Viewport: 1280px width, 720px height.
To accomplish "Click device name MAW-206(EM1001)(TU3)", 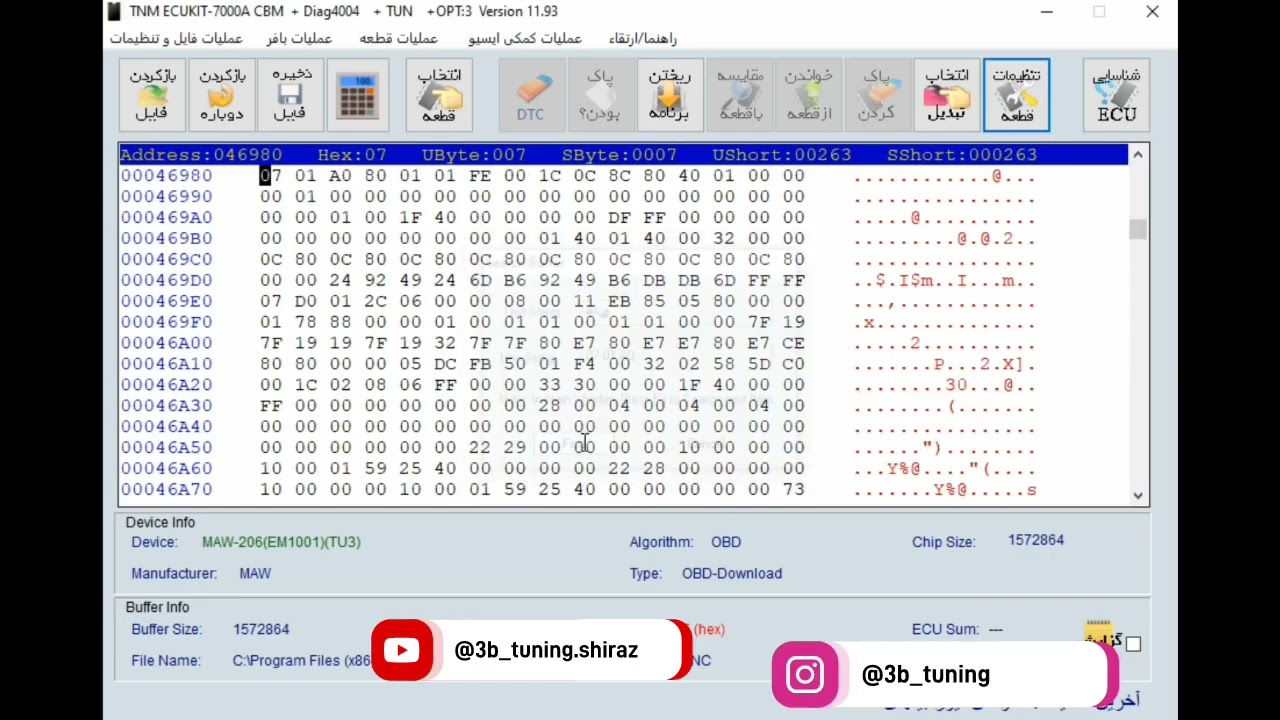I will click(x=281, y=542).
